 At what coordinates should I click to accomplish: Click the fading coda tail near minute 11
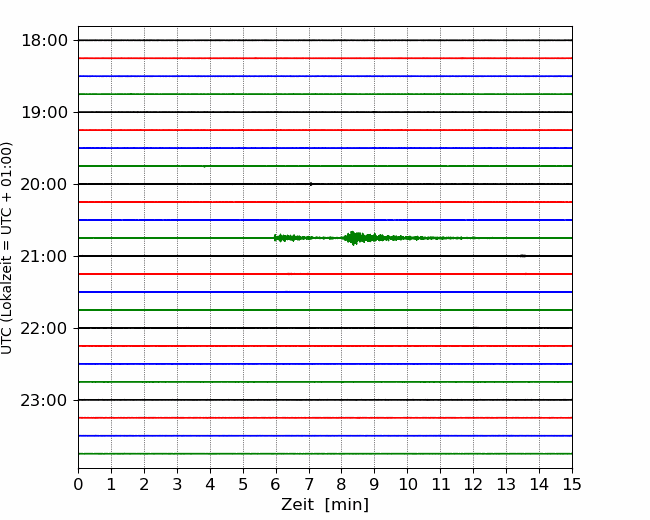pyautogui.click(x=440, y=238)
